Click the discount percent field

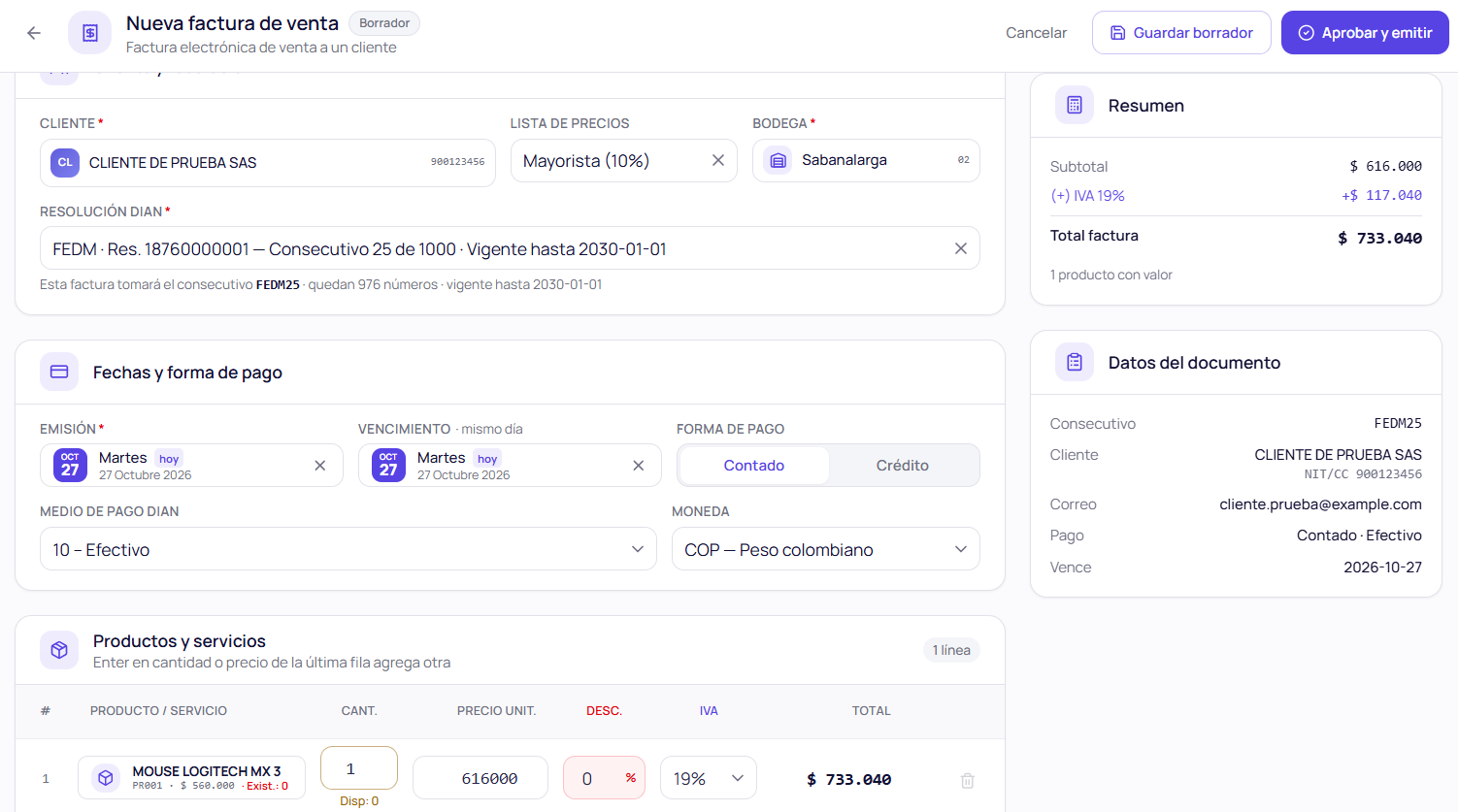[604, 778]
